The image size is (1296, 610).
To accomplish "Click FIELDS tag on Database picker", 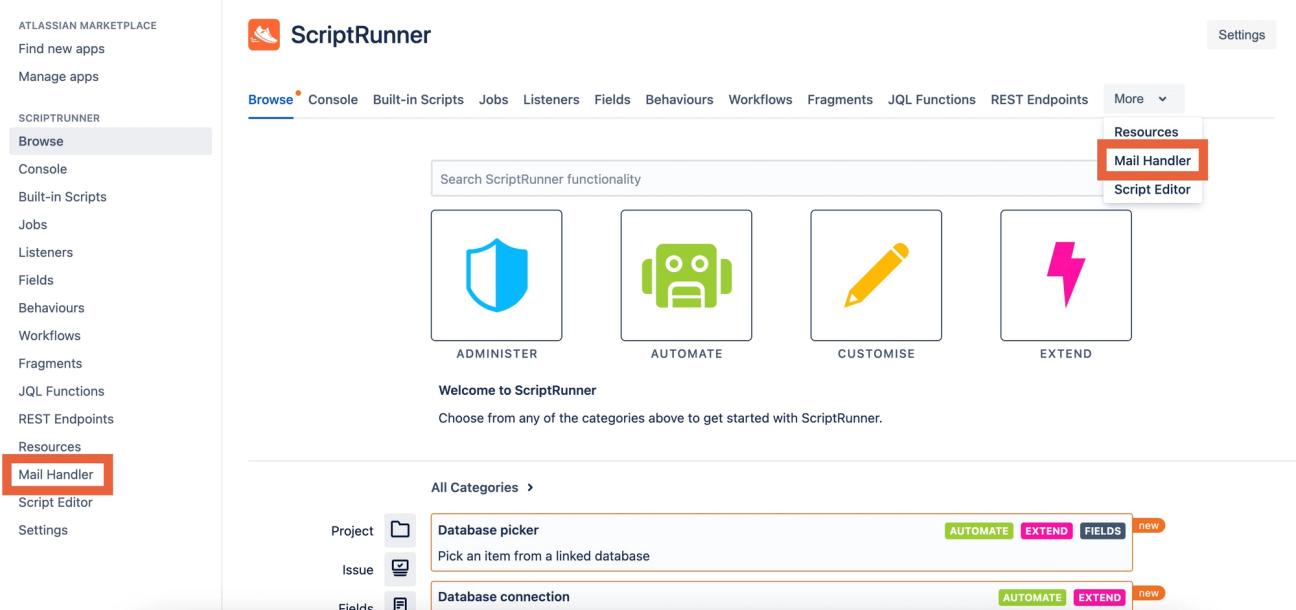I will click(1103, 530).
